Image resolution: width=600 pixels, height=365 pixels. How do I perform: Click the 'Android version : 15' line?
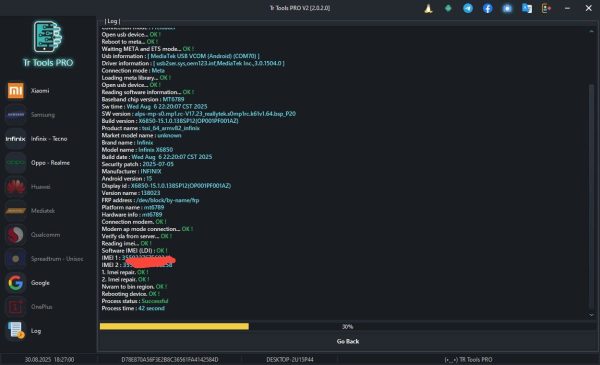pyautogui.click(x=127, y=179)
